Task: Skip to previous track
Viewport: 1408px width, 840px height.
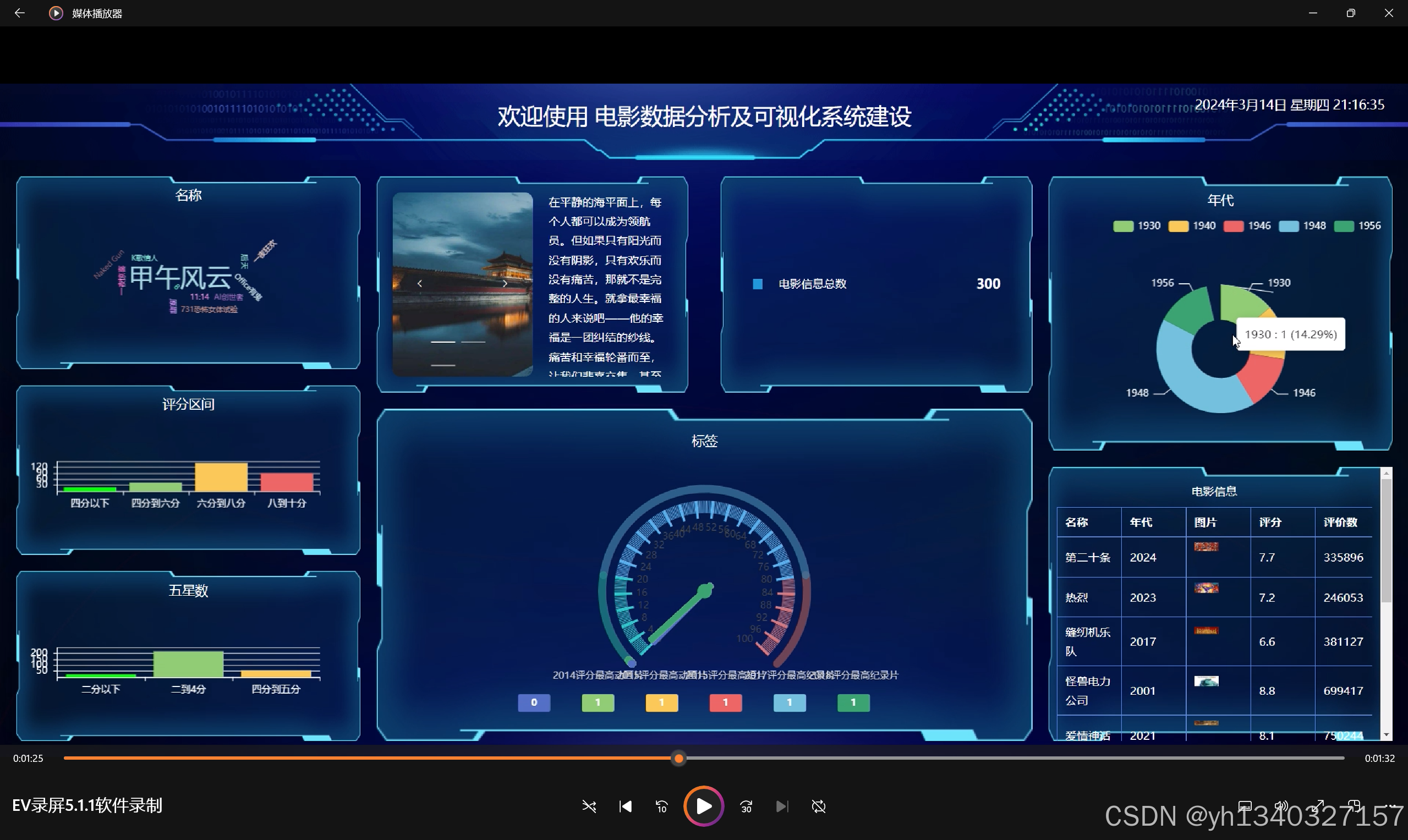Action: (625, 806)
